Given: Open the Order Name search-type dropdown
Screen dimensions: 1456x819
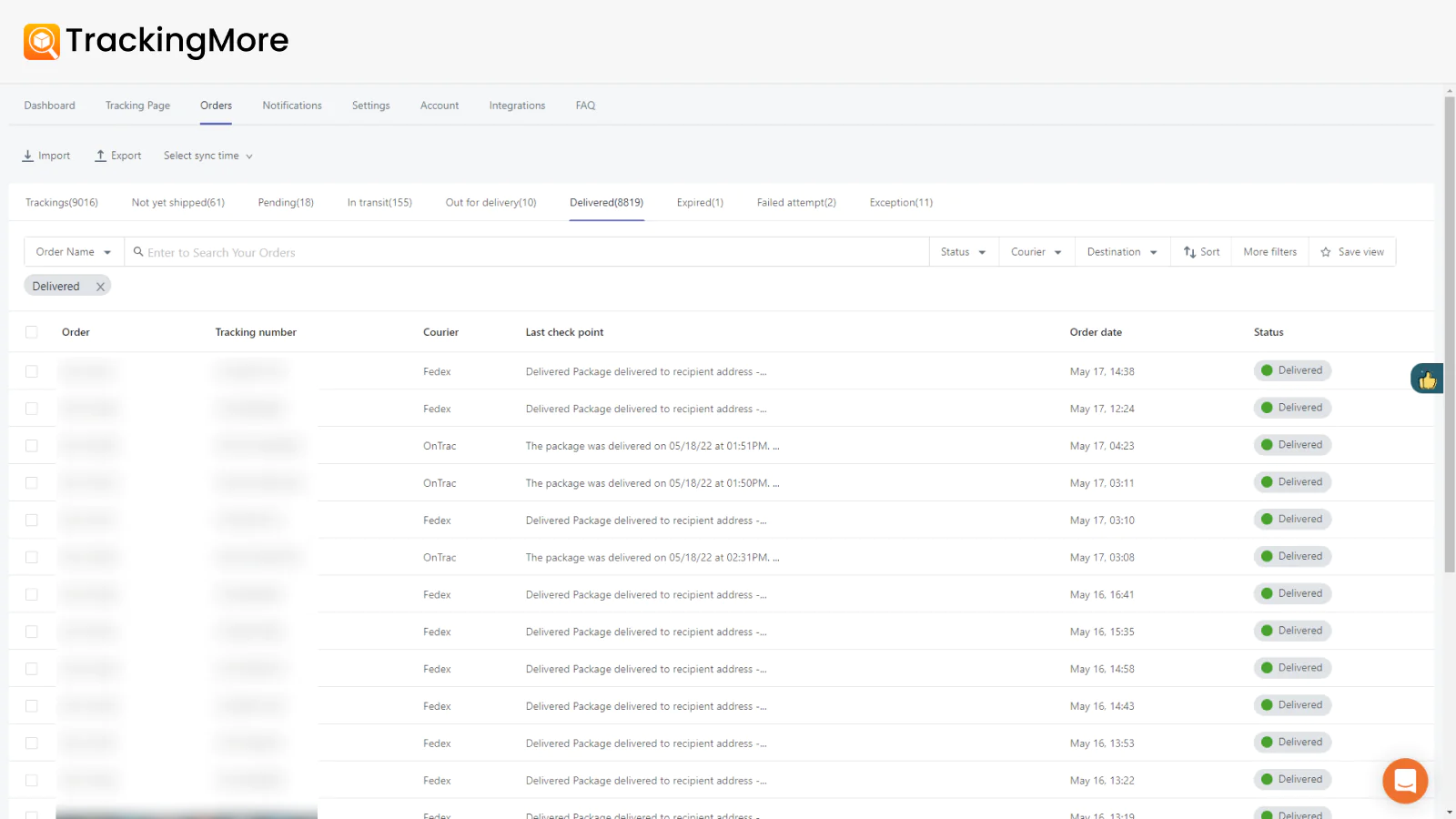Looking at the screenshot, I should click(x=73, y=252).
